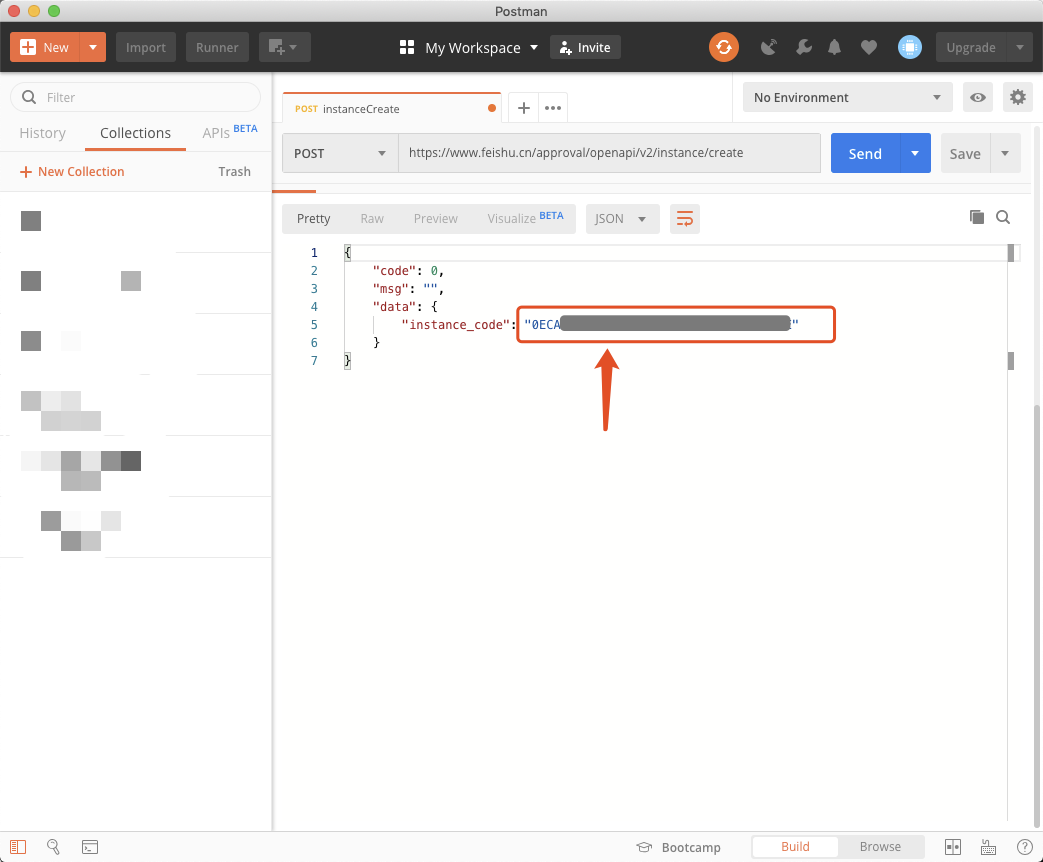This screenshot has width=1043, height=862.
Task: Switch to Browse mode
Action: (x=880, y=847)
